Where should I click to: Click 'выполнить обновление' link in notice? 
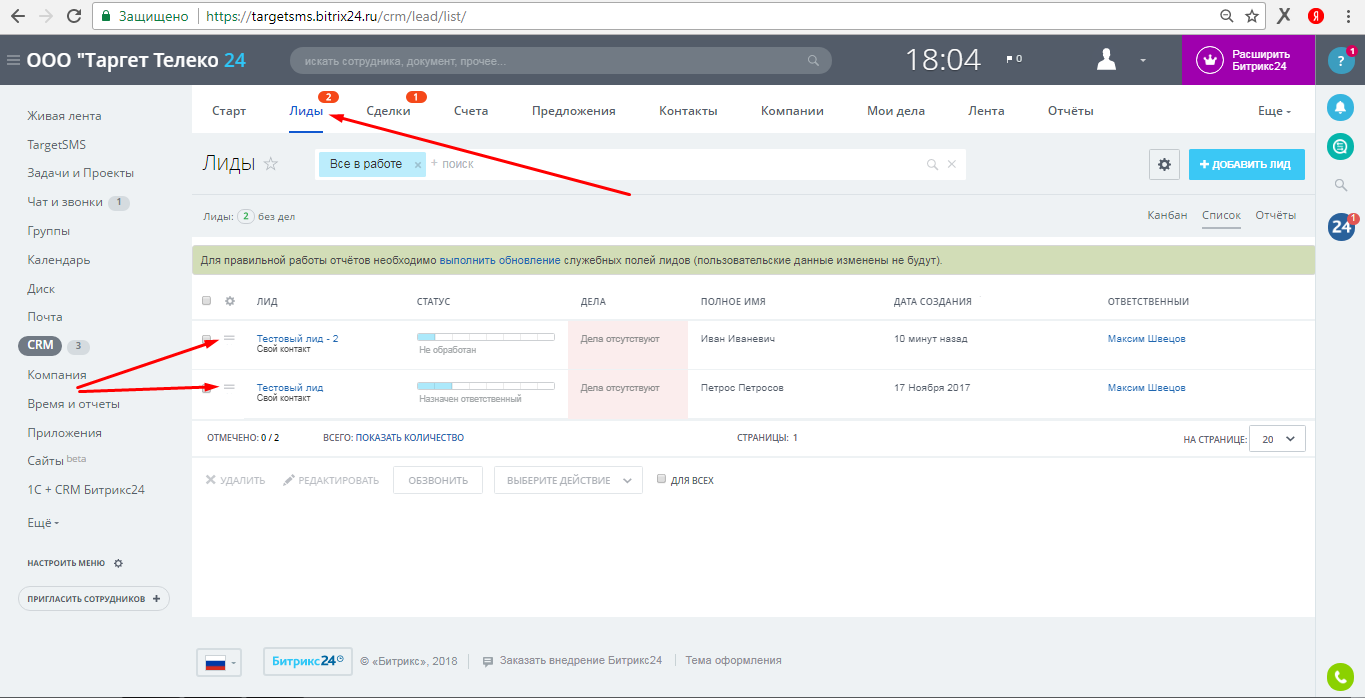pyautogui.click(x=500, y=260)
